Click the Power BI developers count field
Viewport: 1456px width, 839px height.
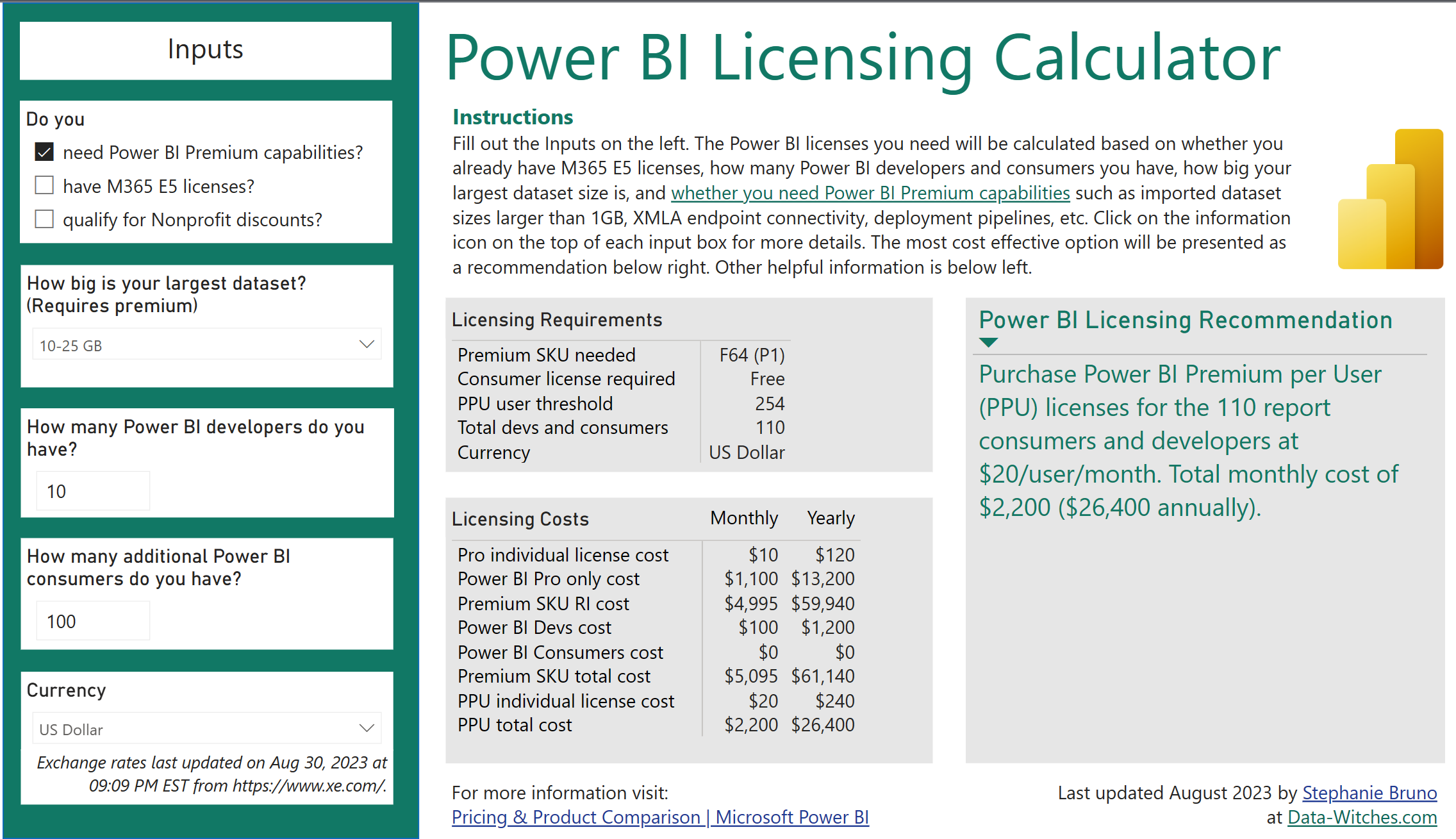coord(93,491)
